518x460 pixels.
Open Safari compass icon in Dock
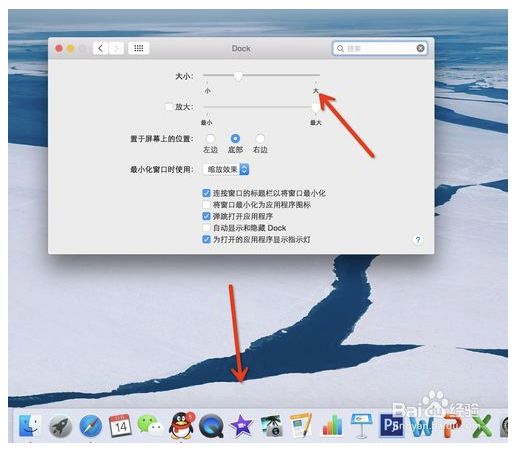(91, 426)
